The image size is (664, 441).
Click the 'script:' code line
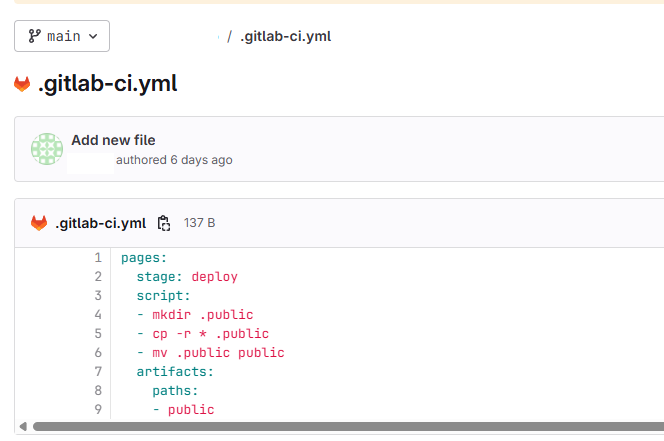pos(163,296)
